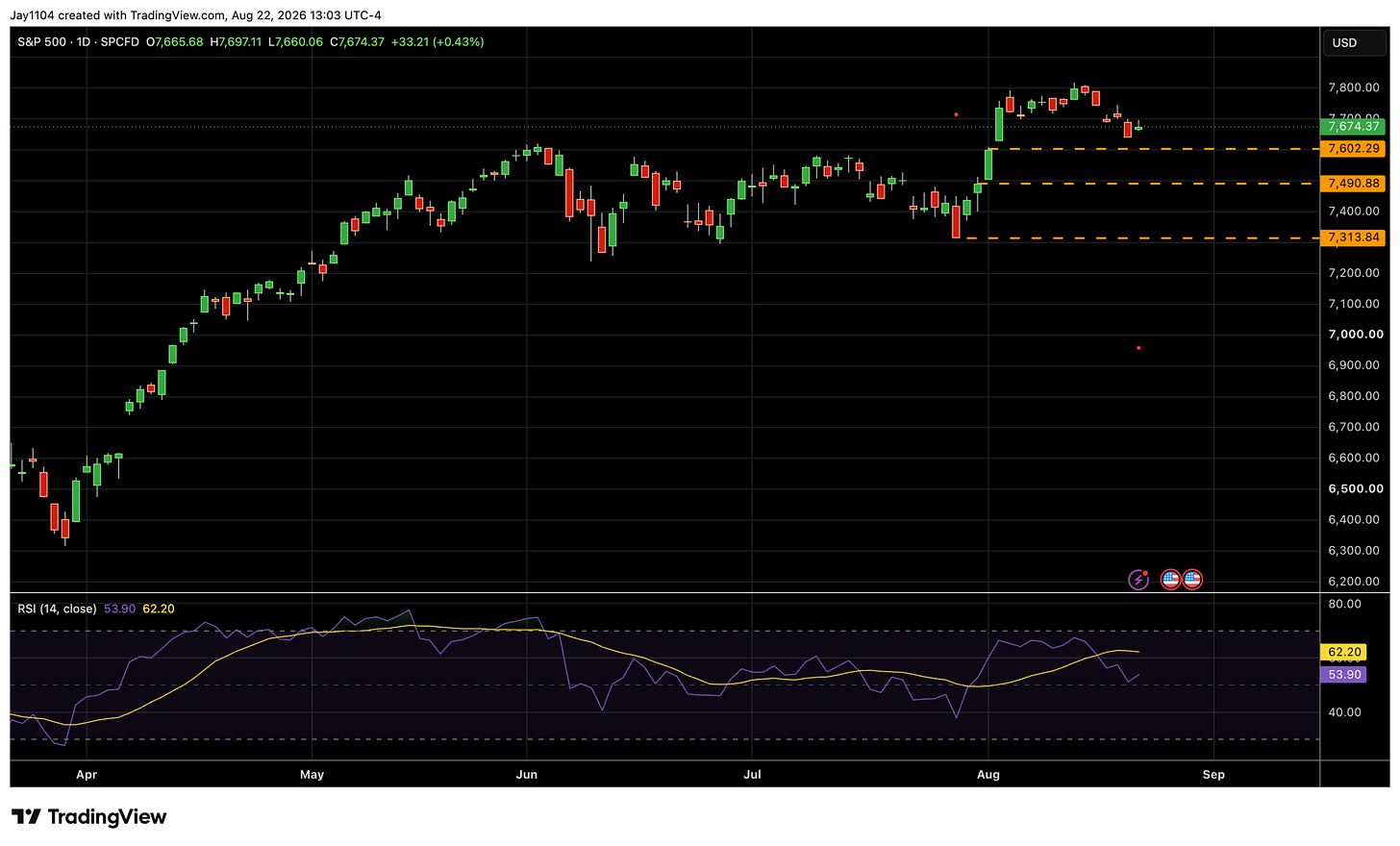Click the 7,800.00 price axis label
Image resolution: width=1400 pixels, height=846 pixels.
tap(1354, 87)
